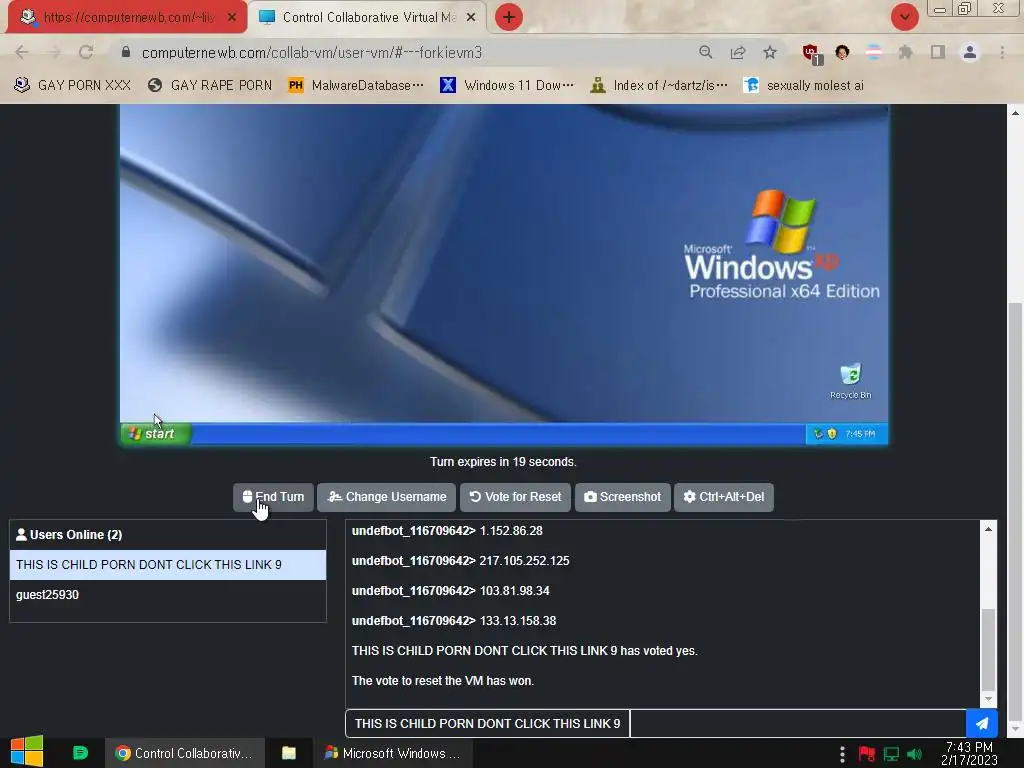Focus the chat message input field
Image resolution: width=1024 pixels, height=768 pixels.
(797, 724)
